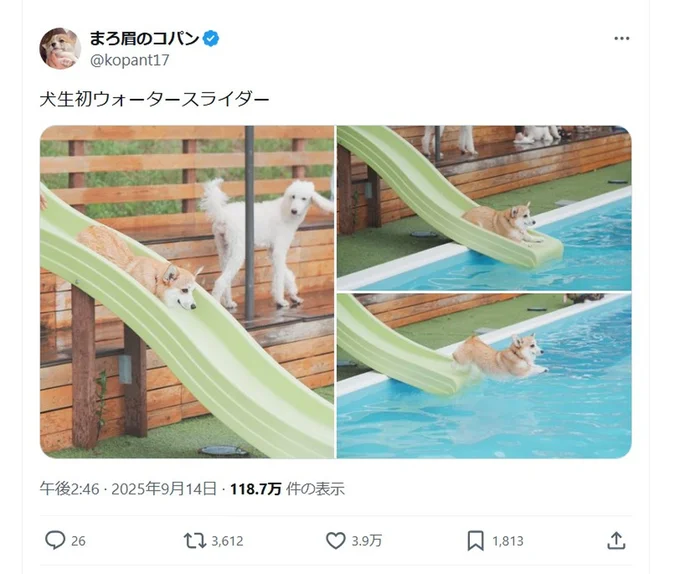This screenshot has height=574, width=680.
Task: Open the @kopant17 handle link
Action: coord(129,60)
